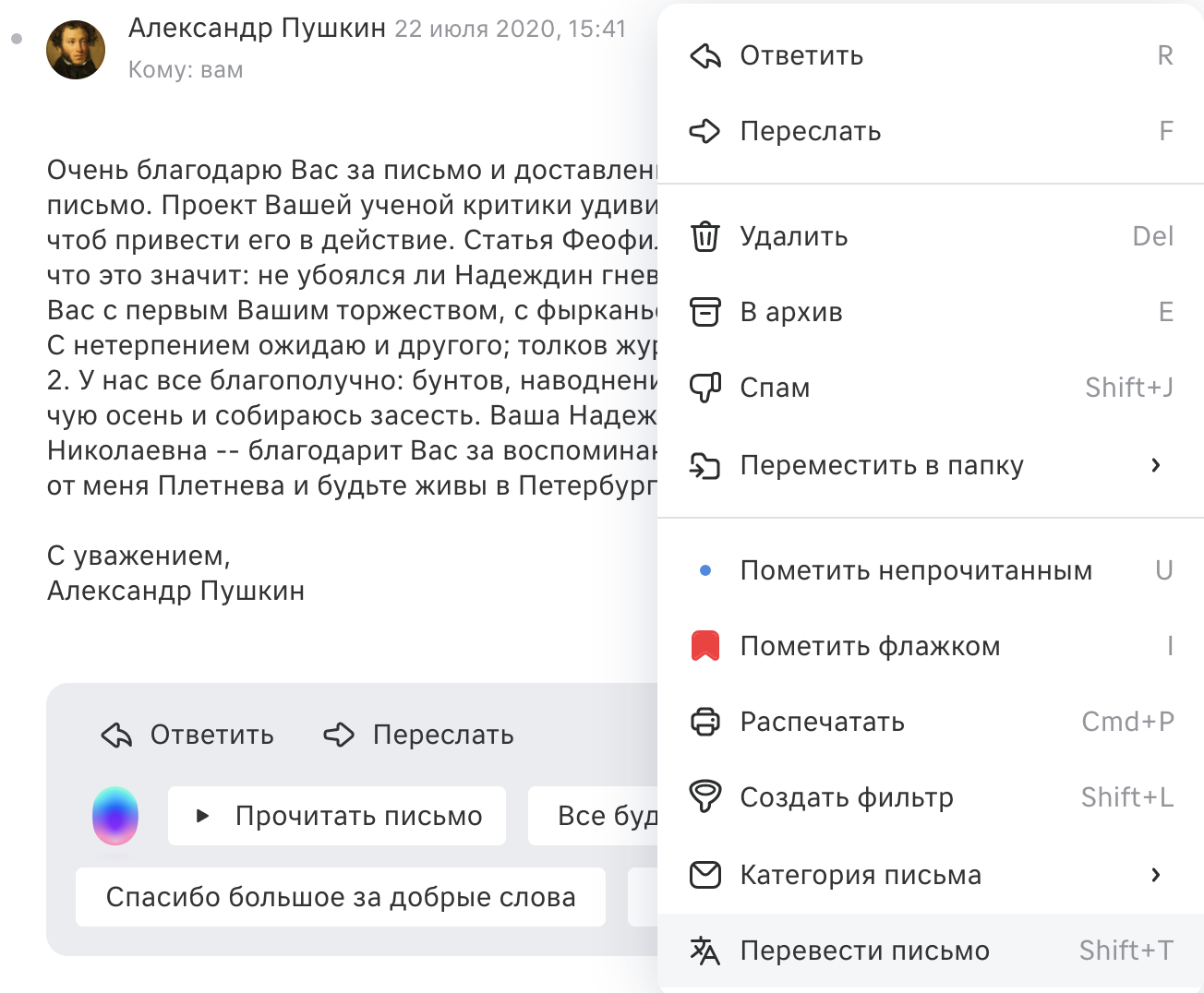This screenshot has height=993, width=1204.
Task: Expand the Переместить в папку submenu chevron
Action: tap(1156, 465)
